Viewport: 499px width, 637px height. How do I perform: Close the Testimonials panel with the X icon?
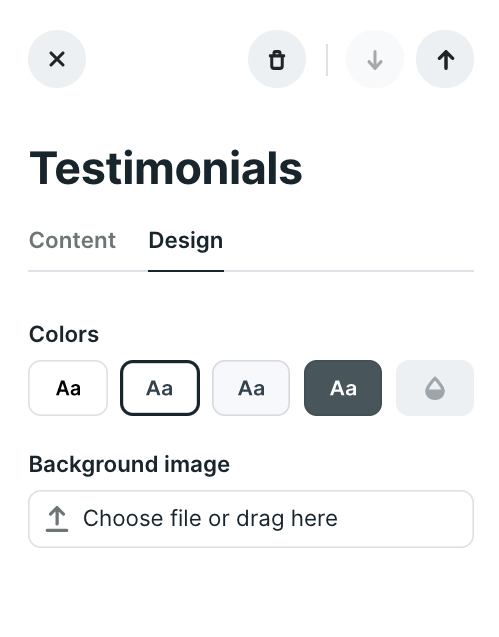[57, 59]
